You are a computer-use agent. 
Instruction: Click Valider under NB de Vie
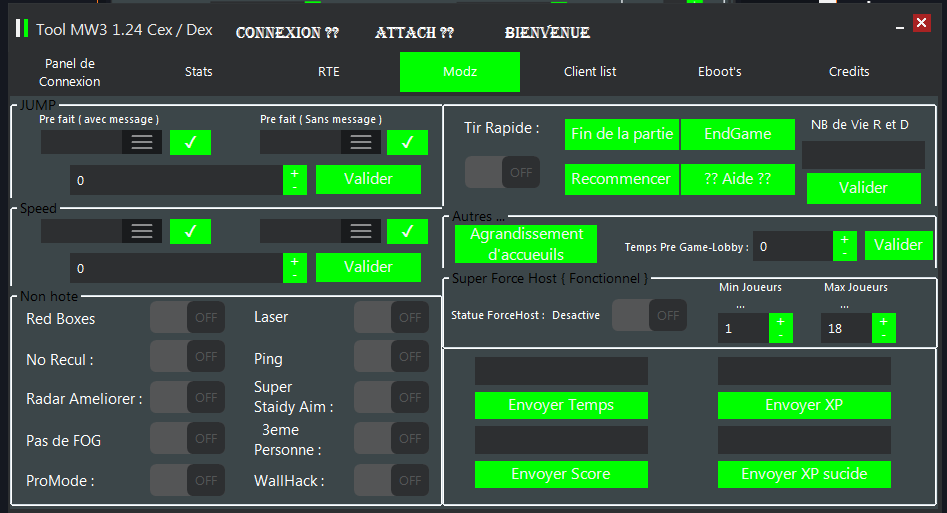864,188
